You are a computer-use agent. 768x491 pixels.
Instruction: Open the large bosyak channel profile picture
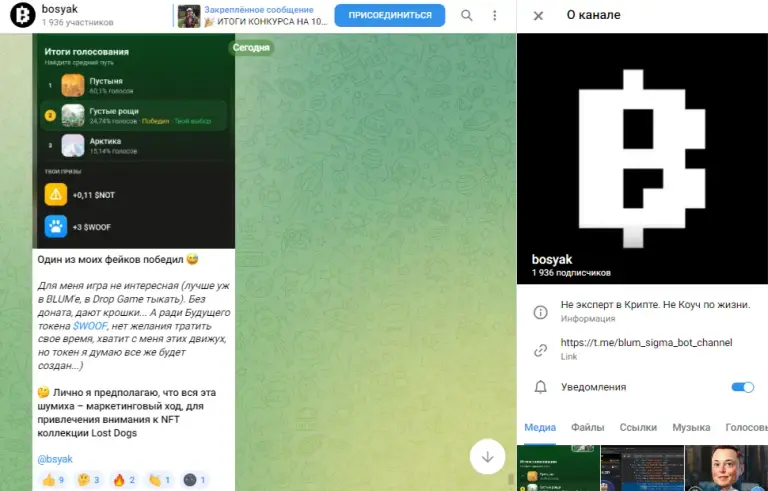[x=642, y=159]
